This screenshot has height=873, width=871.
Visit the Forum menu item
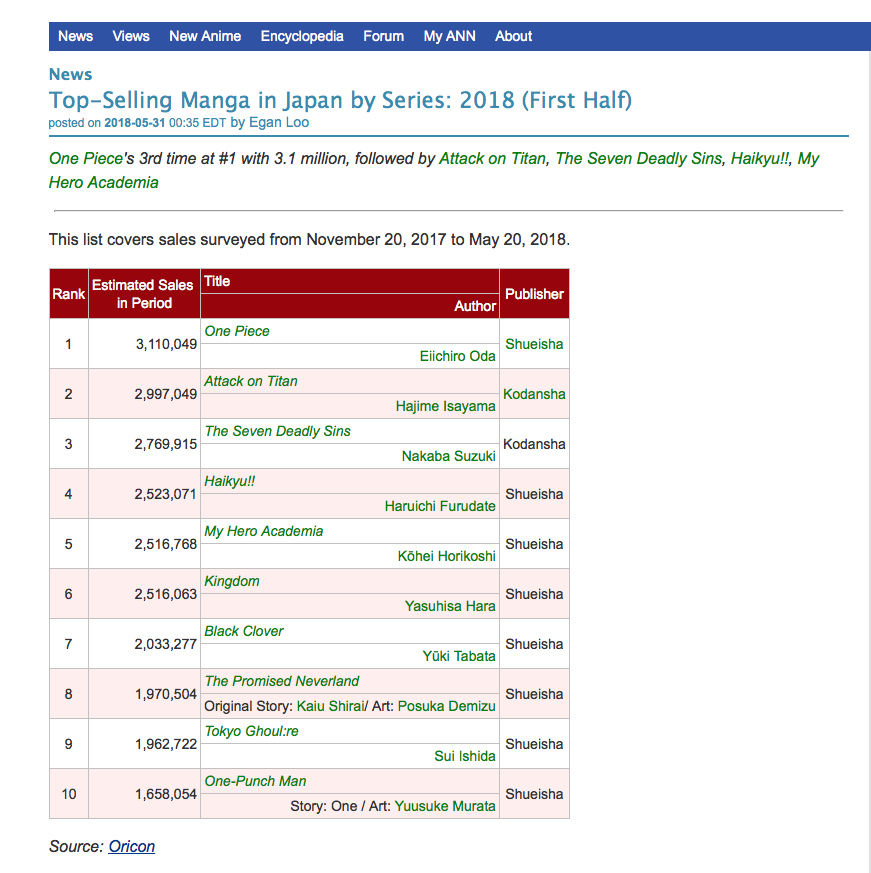pyautogui.click(x=383, y=36)
